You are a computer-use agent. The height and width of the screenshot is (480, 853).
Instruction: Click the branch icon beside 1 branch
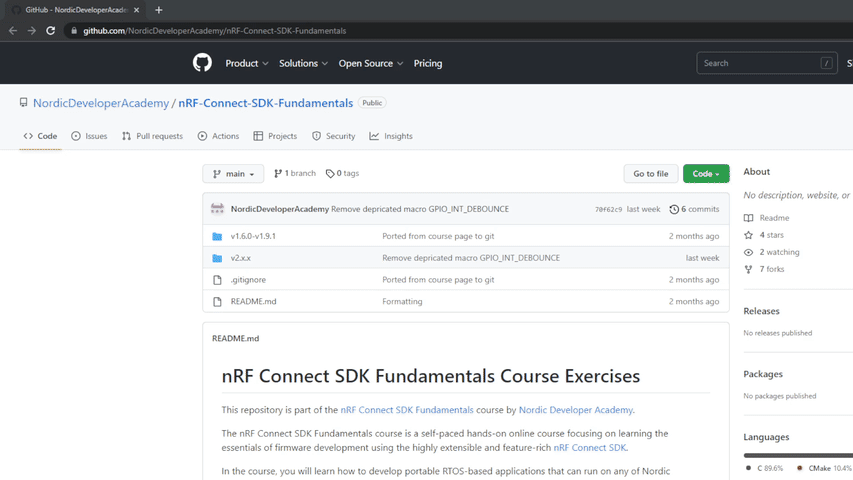coord(278,173)
